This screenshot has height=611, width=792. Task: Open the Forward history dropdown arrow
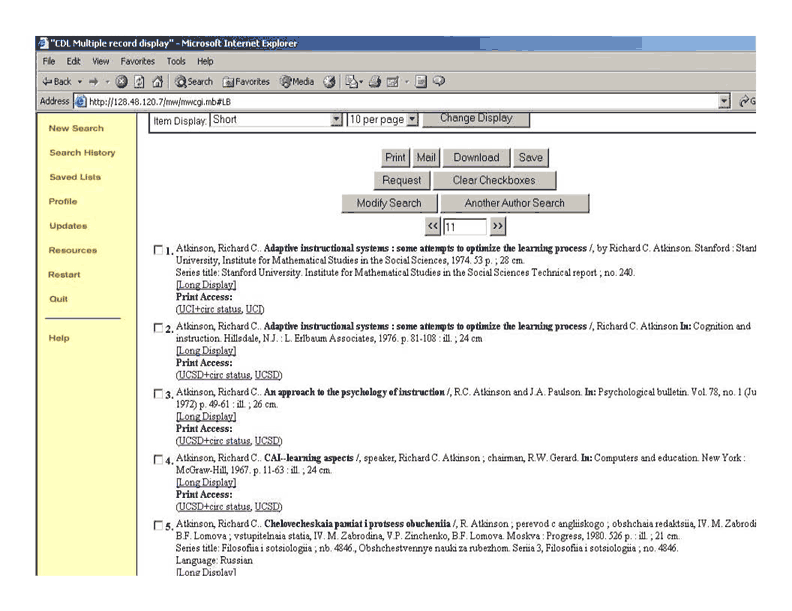click(107, 81)
